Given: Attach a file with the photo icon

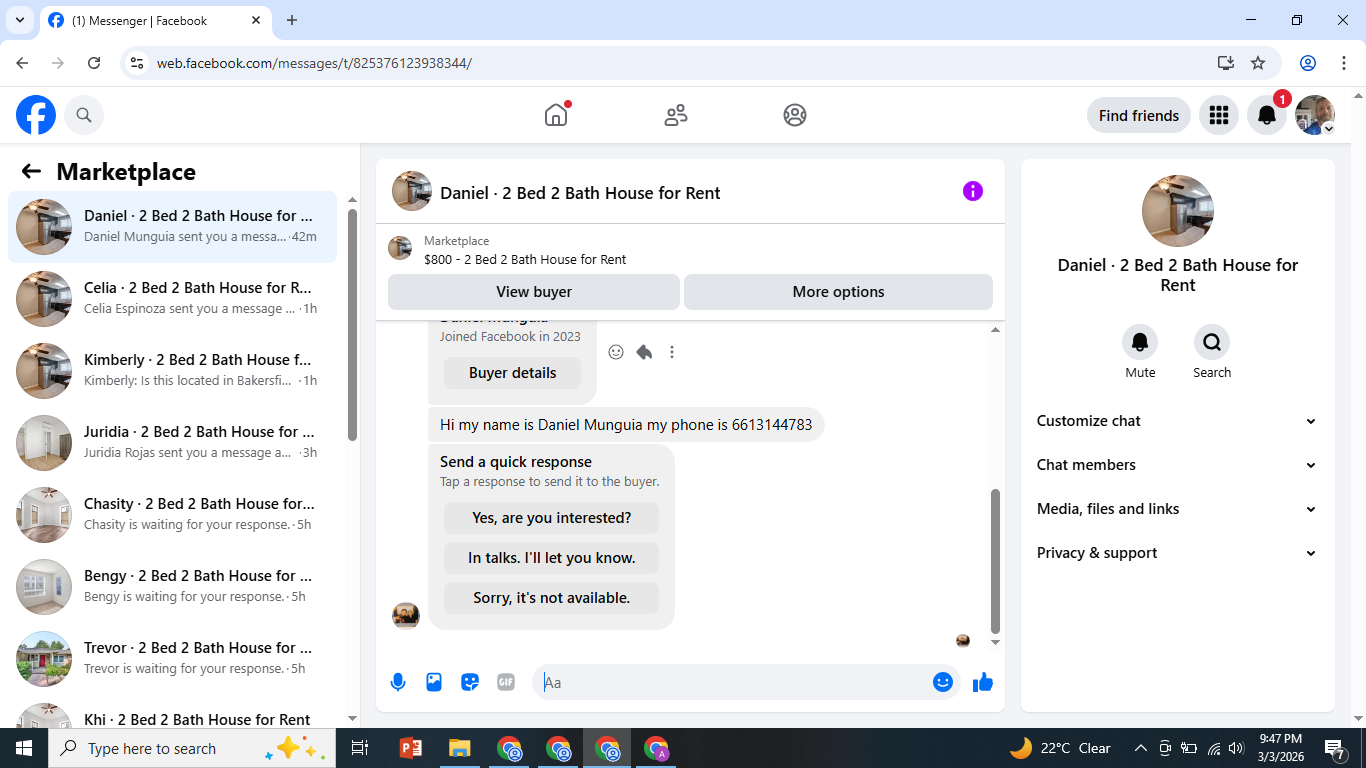Looking at the screenshot, I should click(434, 682).
